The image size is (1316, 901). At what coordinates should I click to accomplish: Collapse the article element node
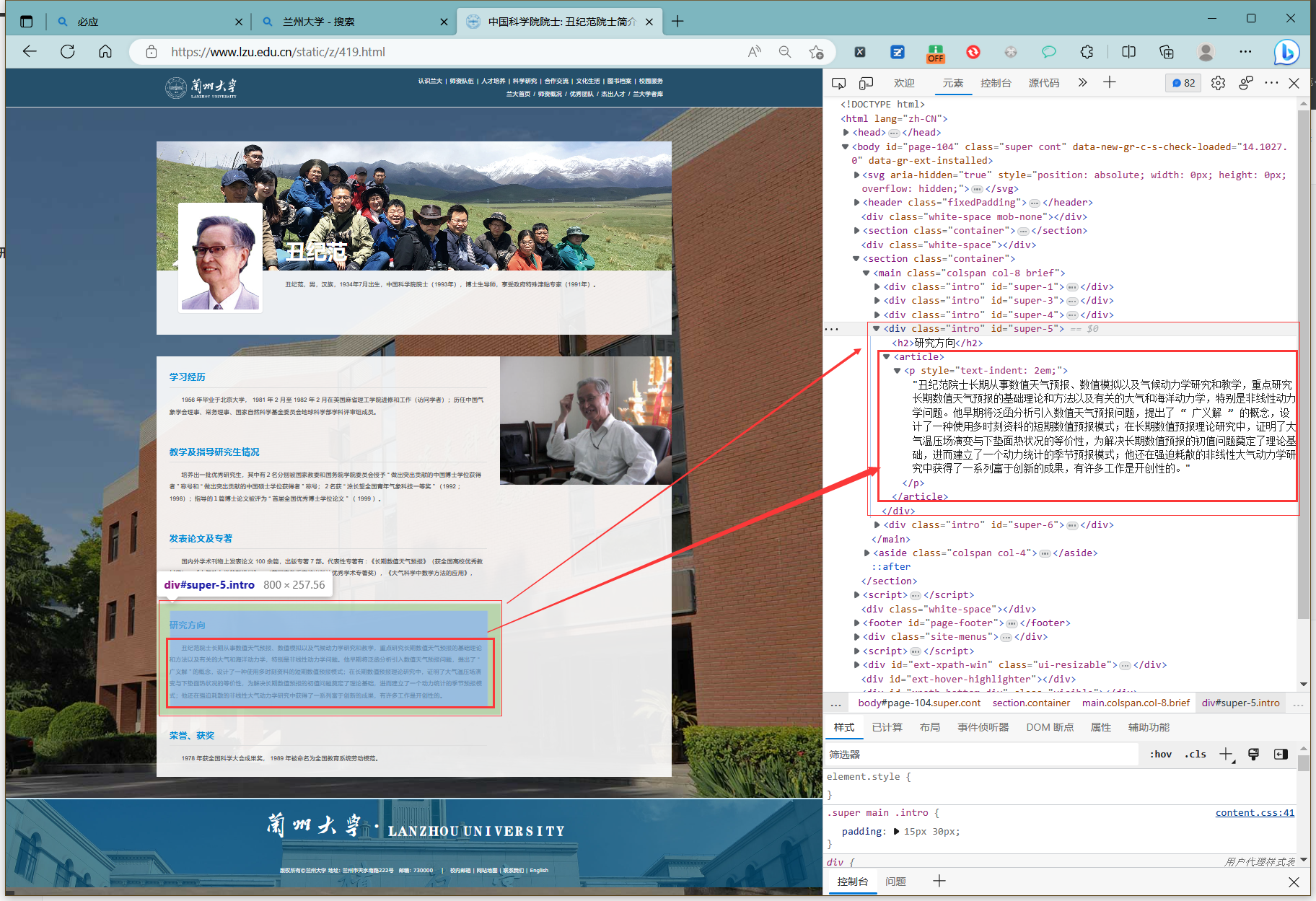pos(887,356)
